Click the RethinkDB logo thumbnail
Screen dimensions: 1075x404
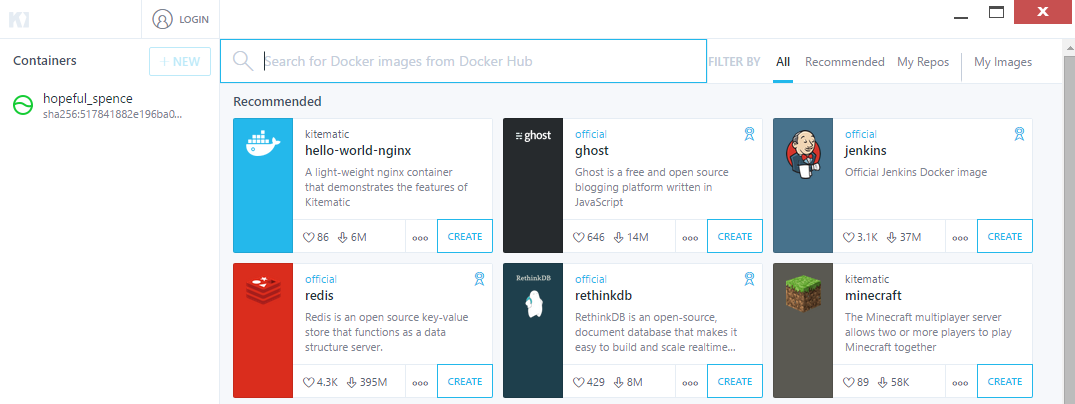coord(533,331)
